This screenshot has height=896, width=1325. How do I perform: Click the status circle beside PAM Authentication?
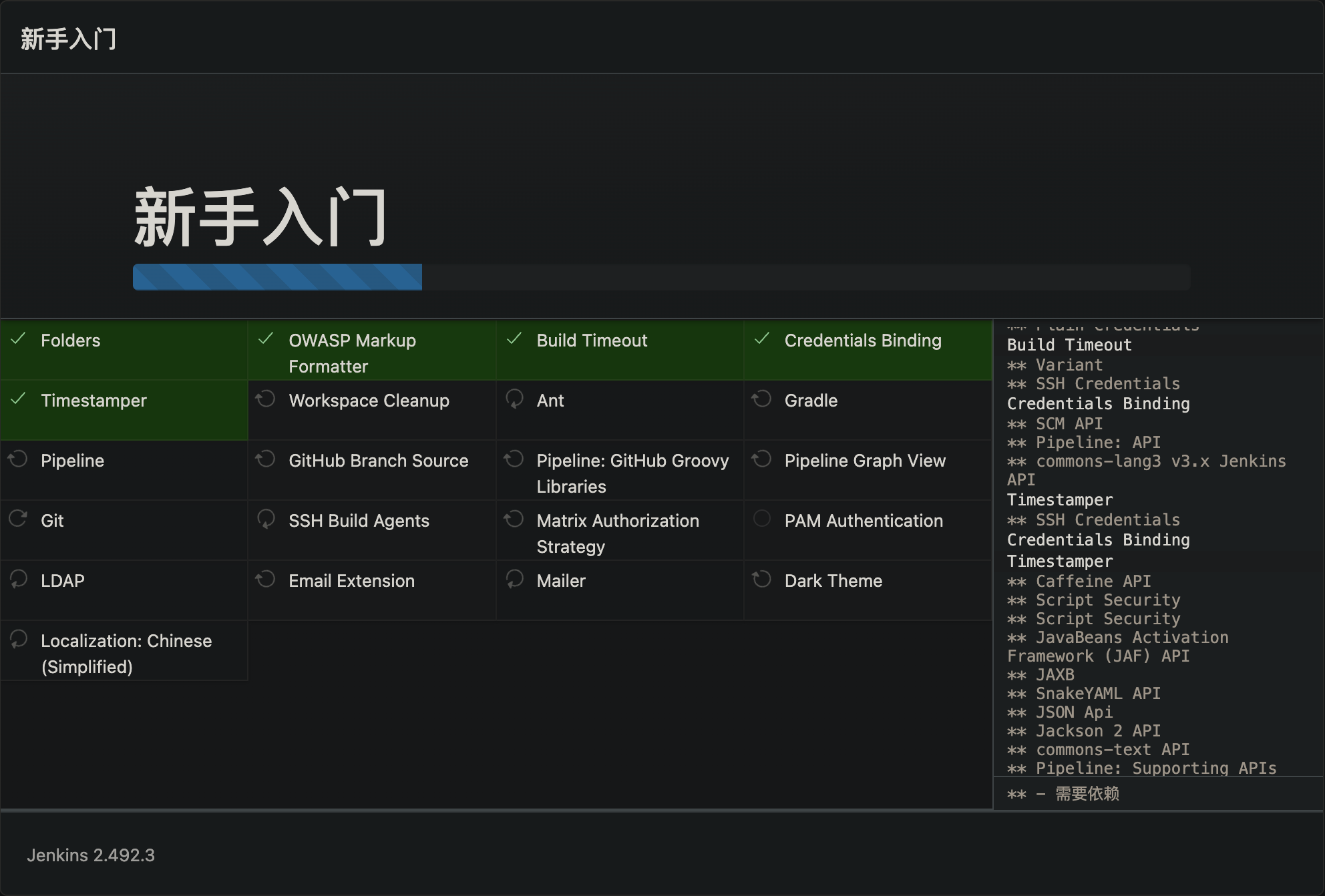point(762,519)
